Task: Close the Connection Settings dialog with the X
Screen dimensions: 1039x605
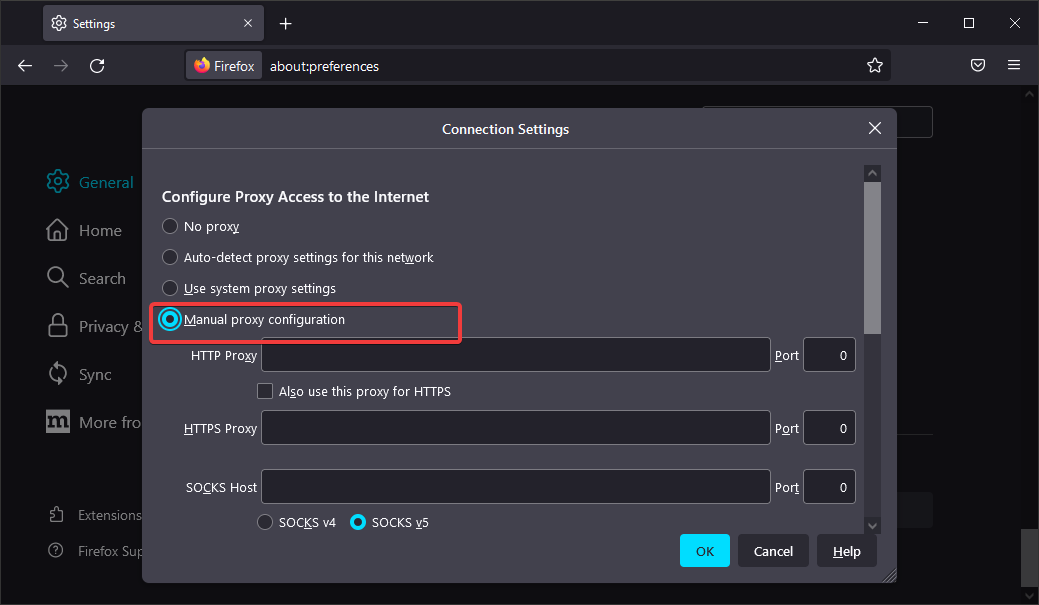Action: pyautogui.click(x=875, y=128)
